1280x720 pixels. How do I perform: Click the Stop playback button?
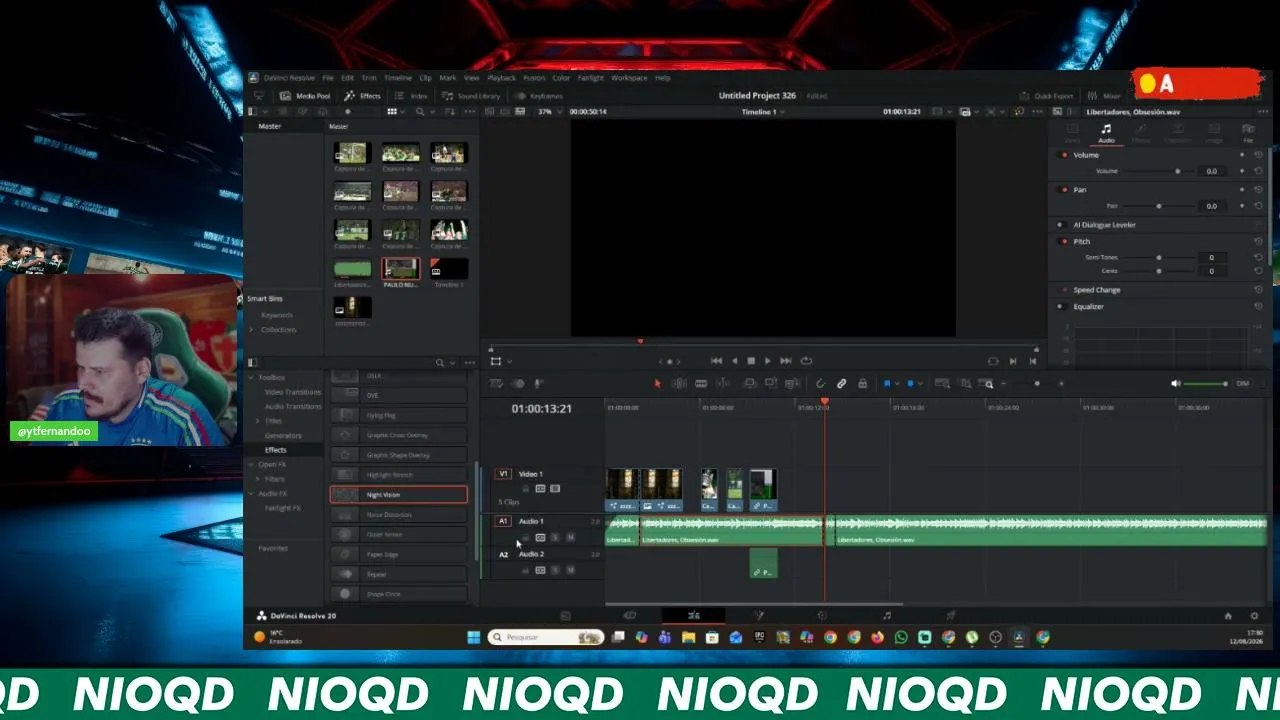751,361
